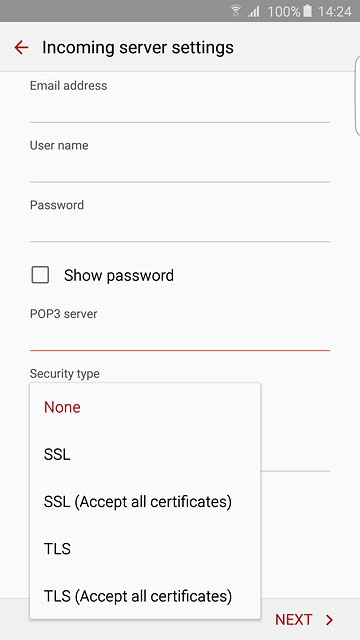360x640 pixels.
Task: Pick SSL (Accept all certificates) option
Action: (x=145, y=502)
